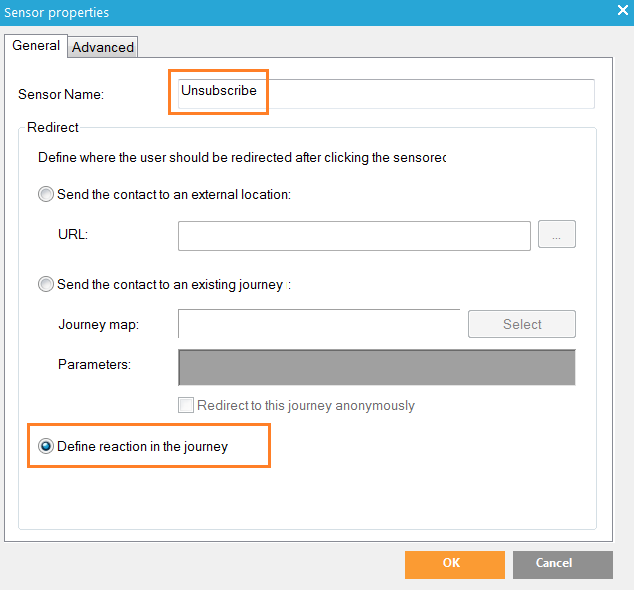Switch to the General tab
The image size is (634, 590).
(x=36, y=46)
